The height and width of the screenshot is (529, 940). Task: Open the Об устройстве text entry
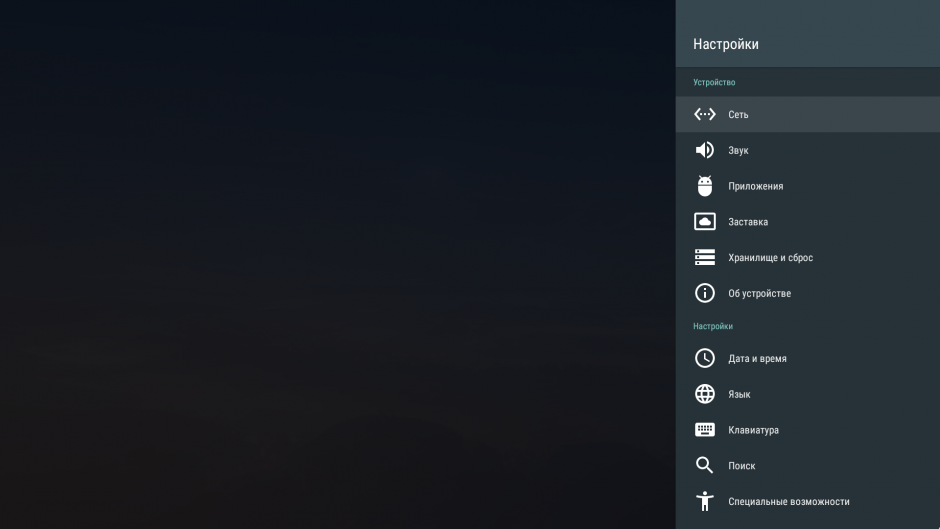click(760, 293)
